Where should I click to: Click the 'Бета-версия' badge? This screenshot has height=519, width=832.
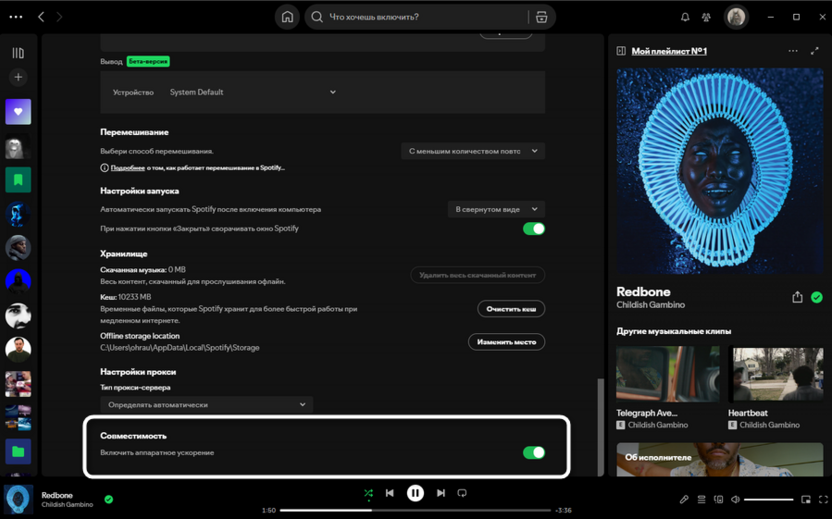(x=148, y=62)
